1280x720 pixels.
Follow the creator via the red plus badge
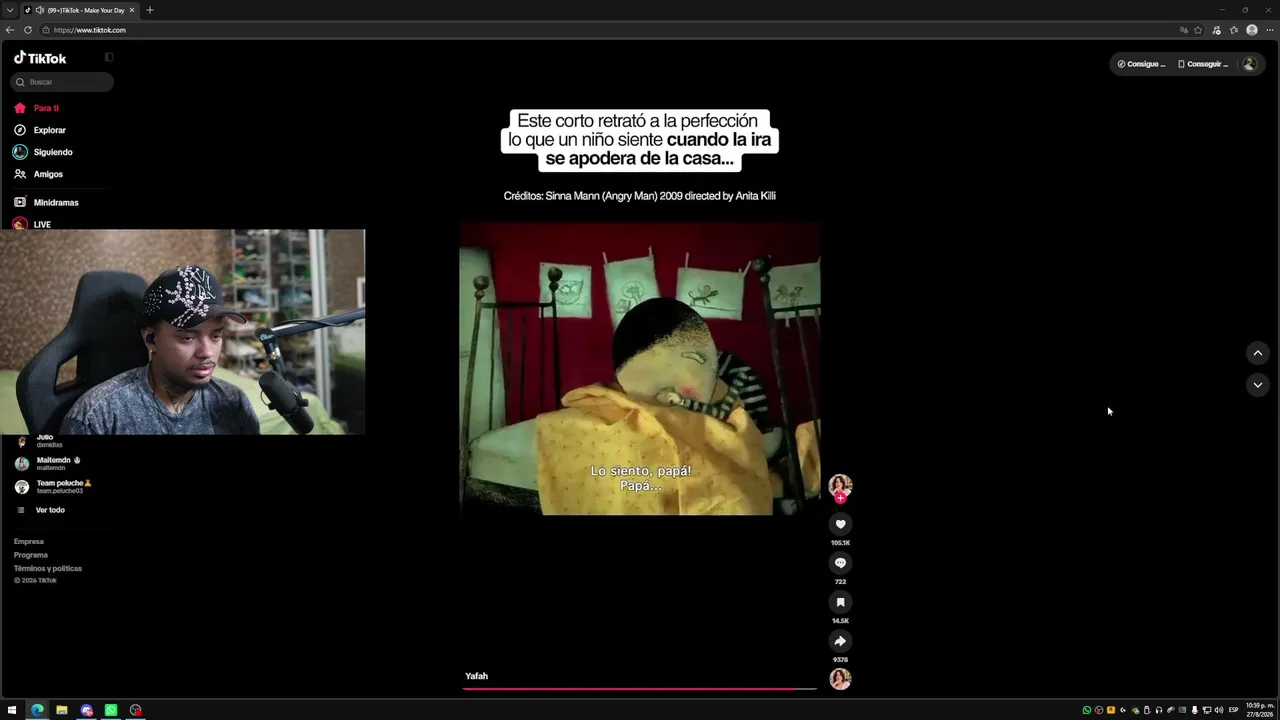point(840,497)
